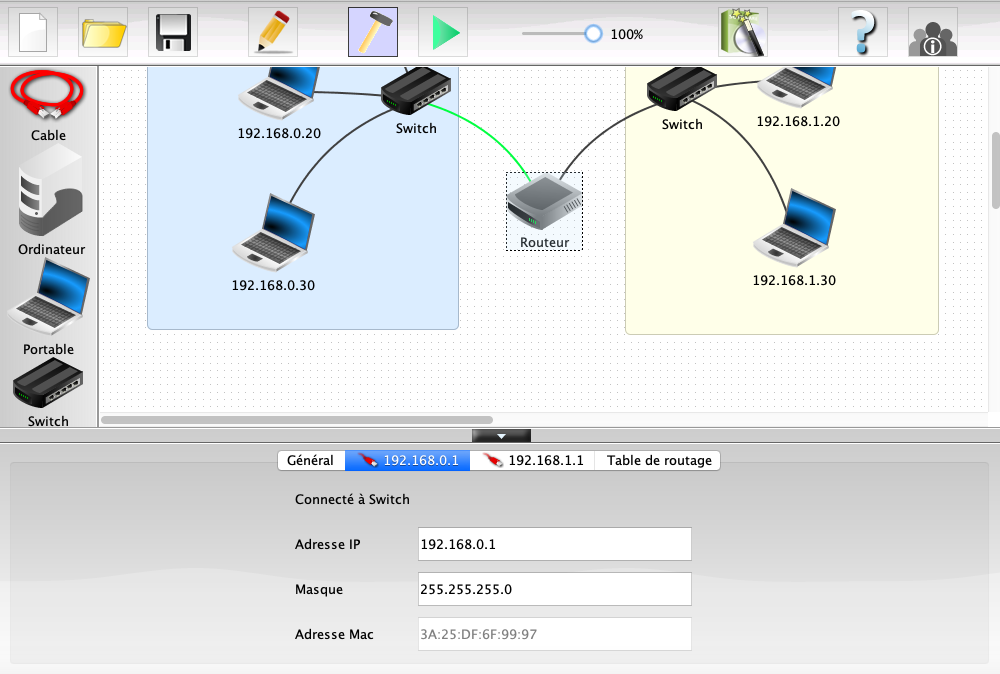1000x674 pixels.
Task: Click the about info people icon
Action: [933, 32]
